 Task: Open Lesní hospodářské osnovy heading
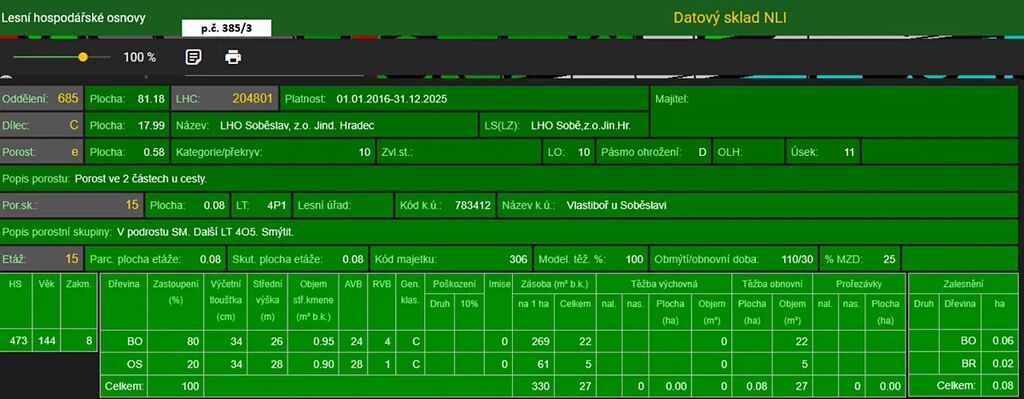pos(73,18)
